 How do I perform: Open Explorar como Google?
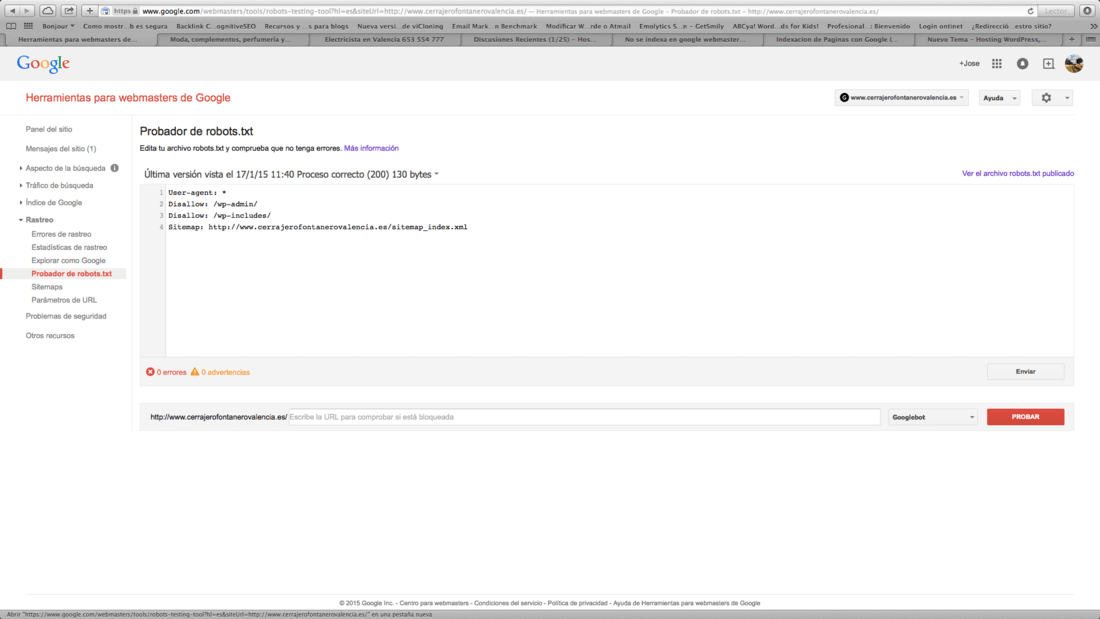(x=69, y=260)
